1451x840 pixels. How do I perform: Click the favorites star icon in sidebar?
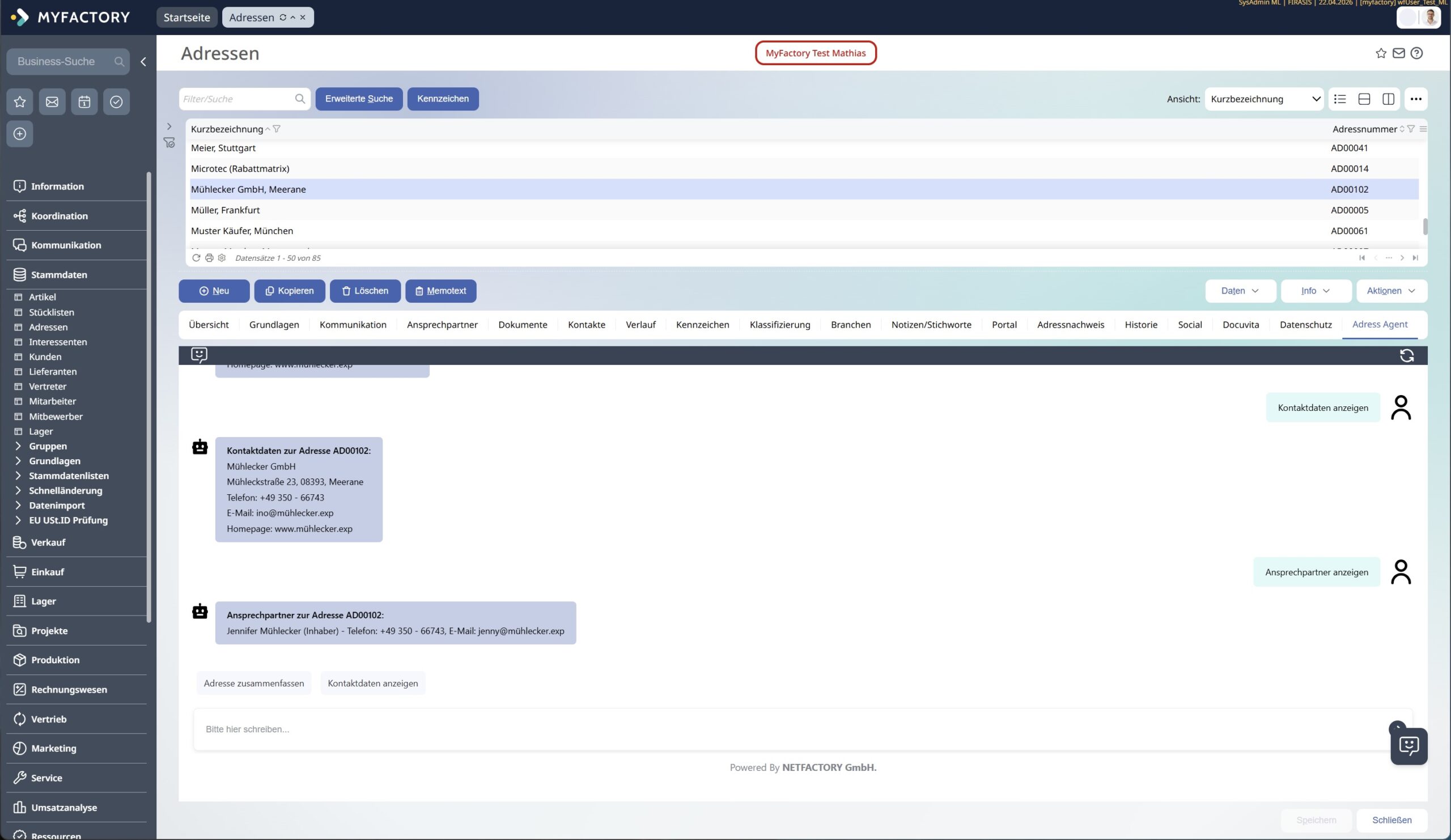[x=20, y=102]
